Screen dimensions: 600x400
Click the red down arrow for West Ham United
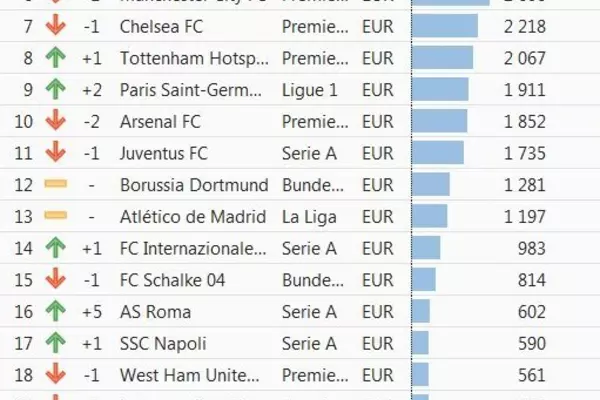click(x=55, y=376)
